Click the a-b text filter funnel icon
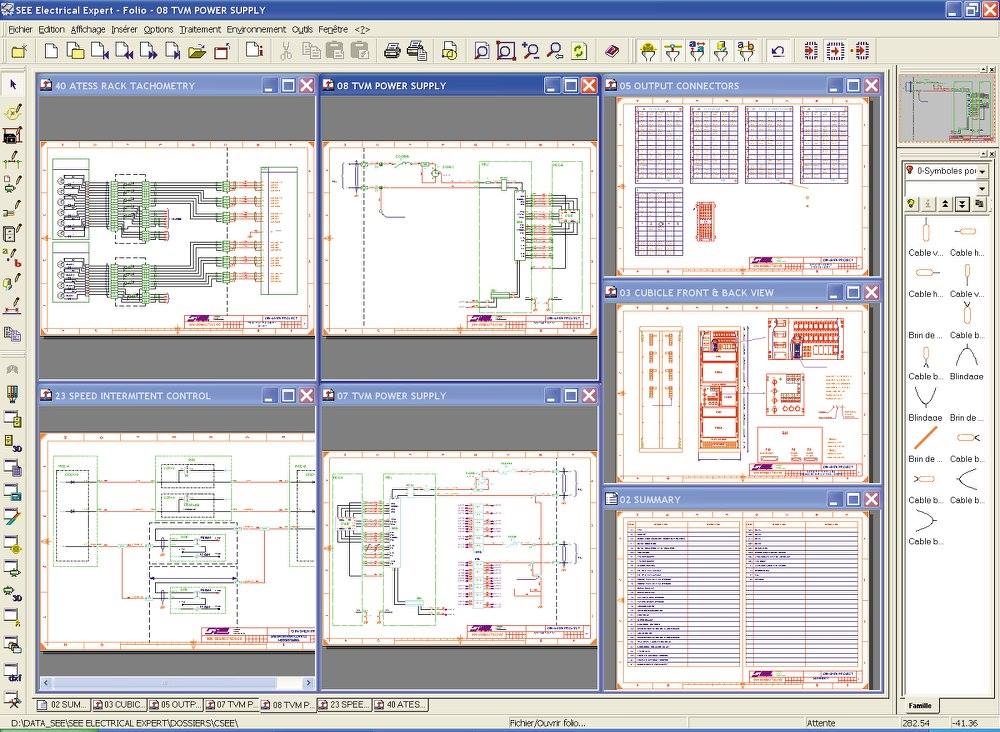The image size is (1000, 732). coord(746,51)
